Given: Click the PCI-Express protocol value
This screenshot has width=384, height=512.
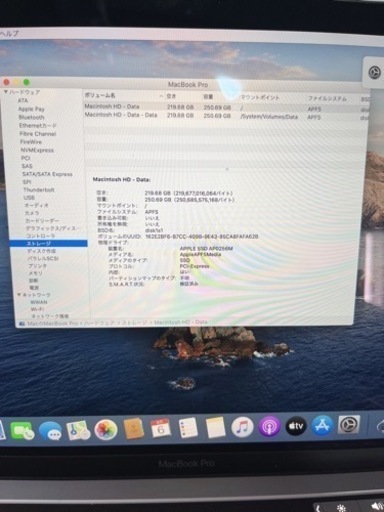Looking at the screenshot, I should (x=194, y=266).
